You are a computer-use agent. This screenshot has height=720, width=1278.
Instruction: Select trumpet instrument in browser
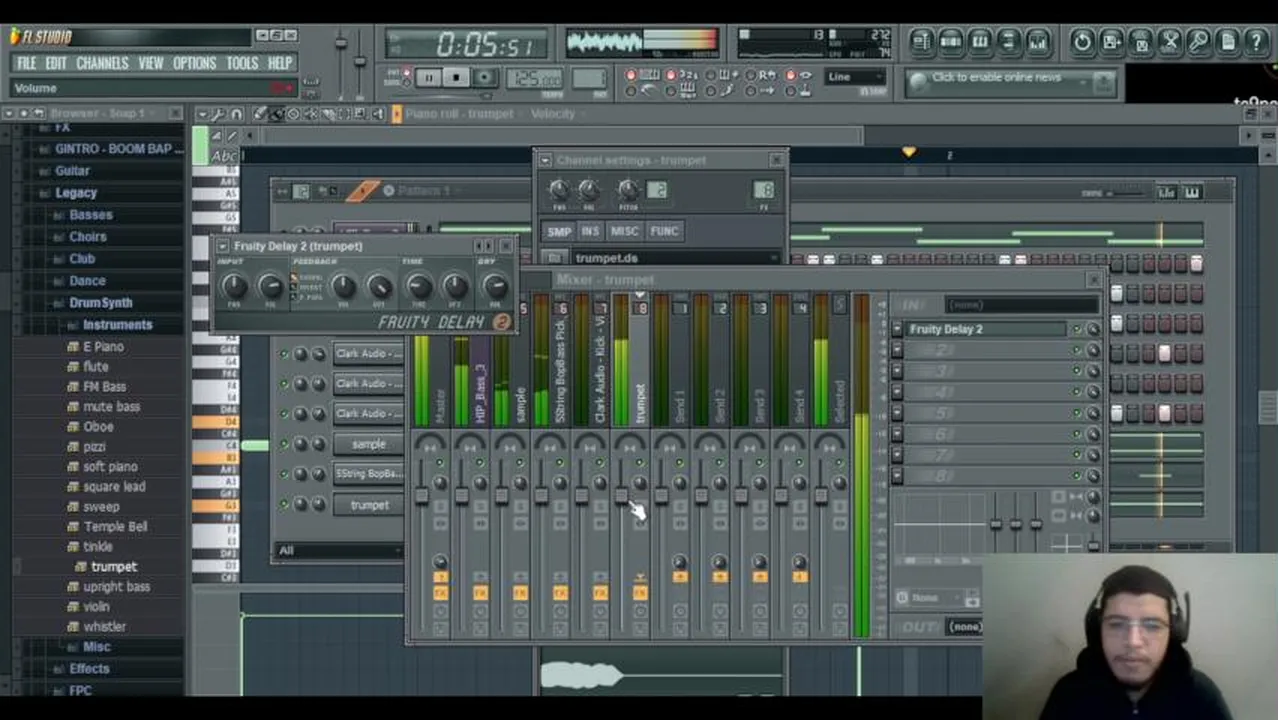113,567
